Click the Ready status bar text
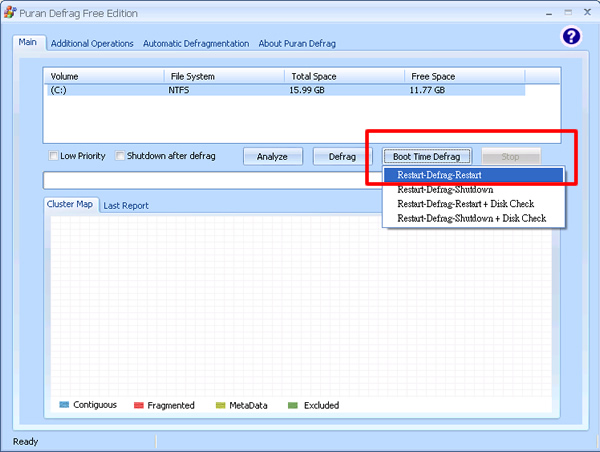This screenshot has width=600, height=452. click(25, 442)
